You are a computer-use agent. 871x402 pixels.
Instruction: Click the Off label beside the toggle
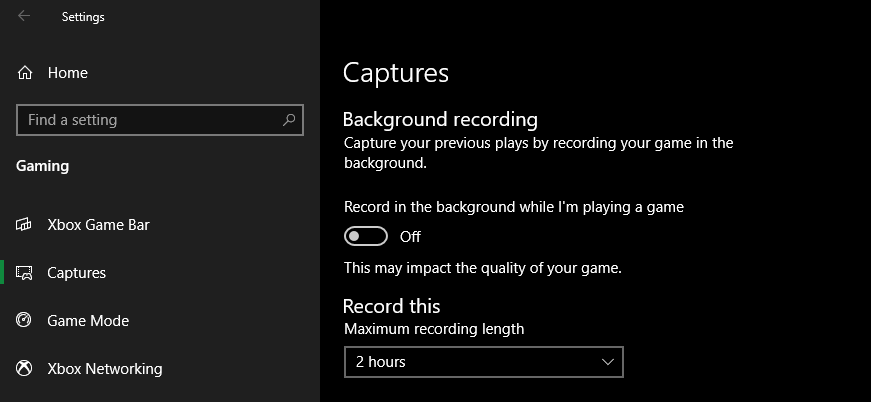coord(410,237)
